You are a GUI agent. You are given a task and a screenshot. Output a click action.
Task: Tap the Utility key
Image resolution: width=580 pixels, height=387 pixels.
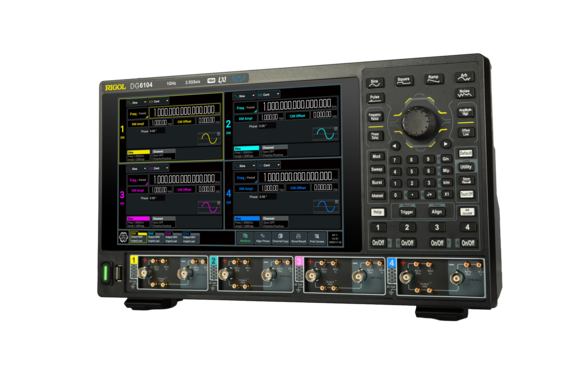[x=466, y=167]
